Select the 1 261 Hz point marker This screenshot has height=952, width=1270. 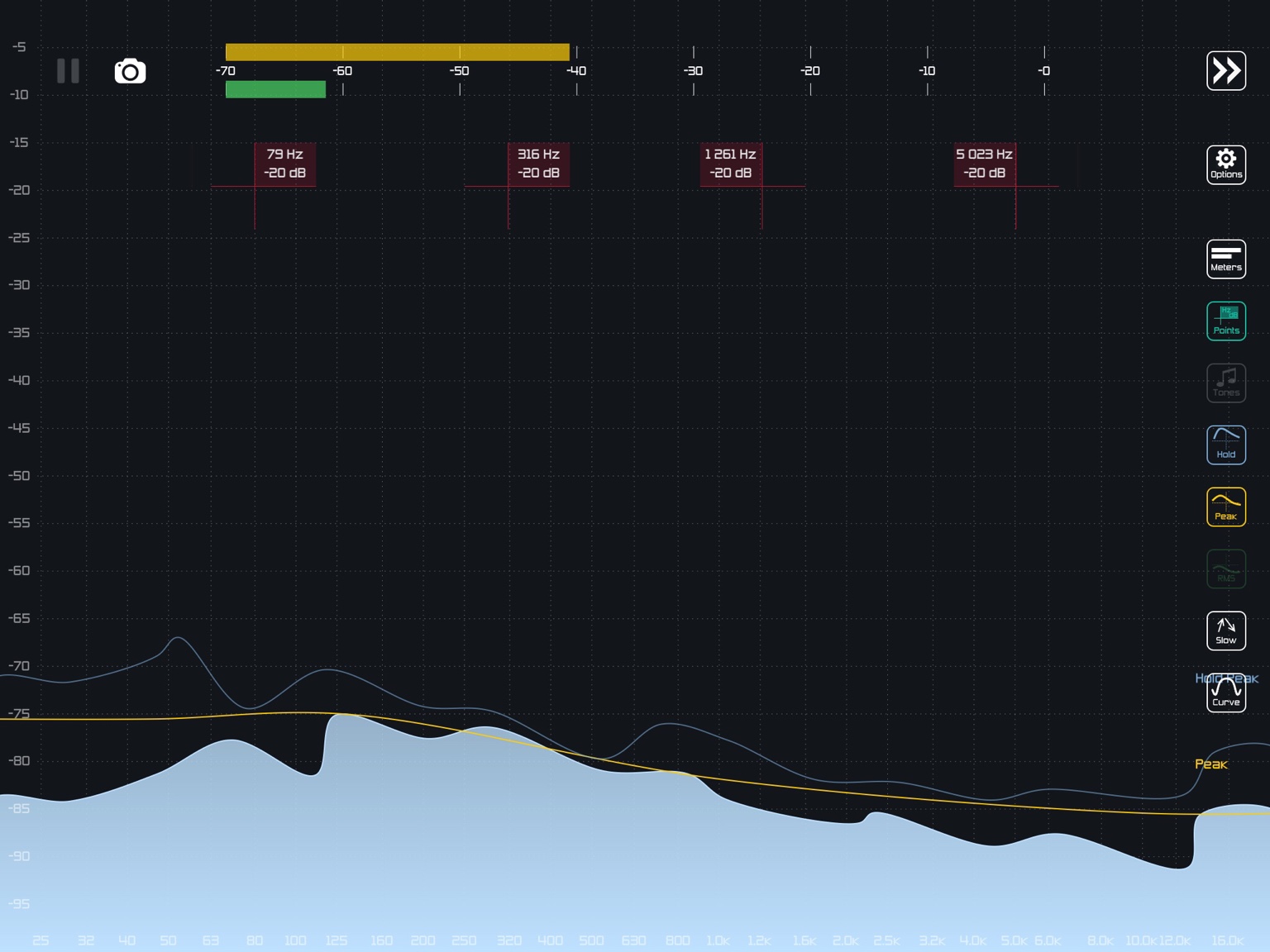(731, 164)
